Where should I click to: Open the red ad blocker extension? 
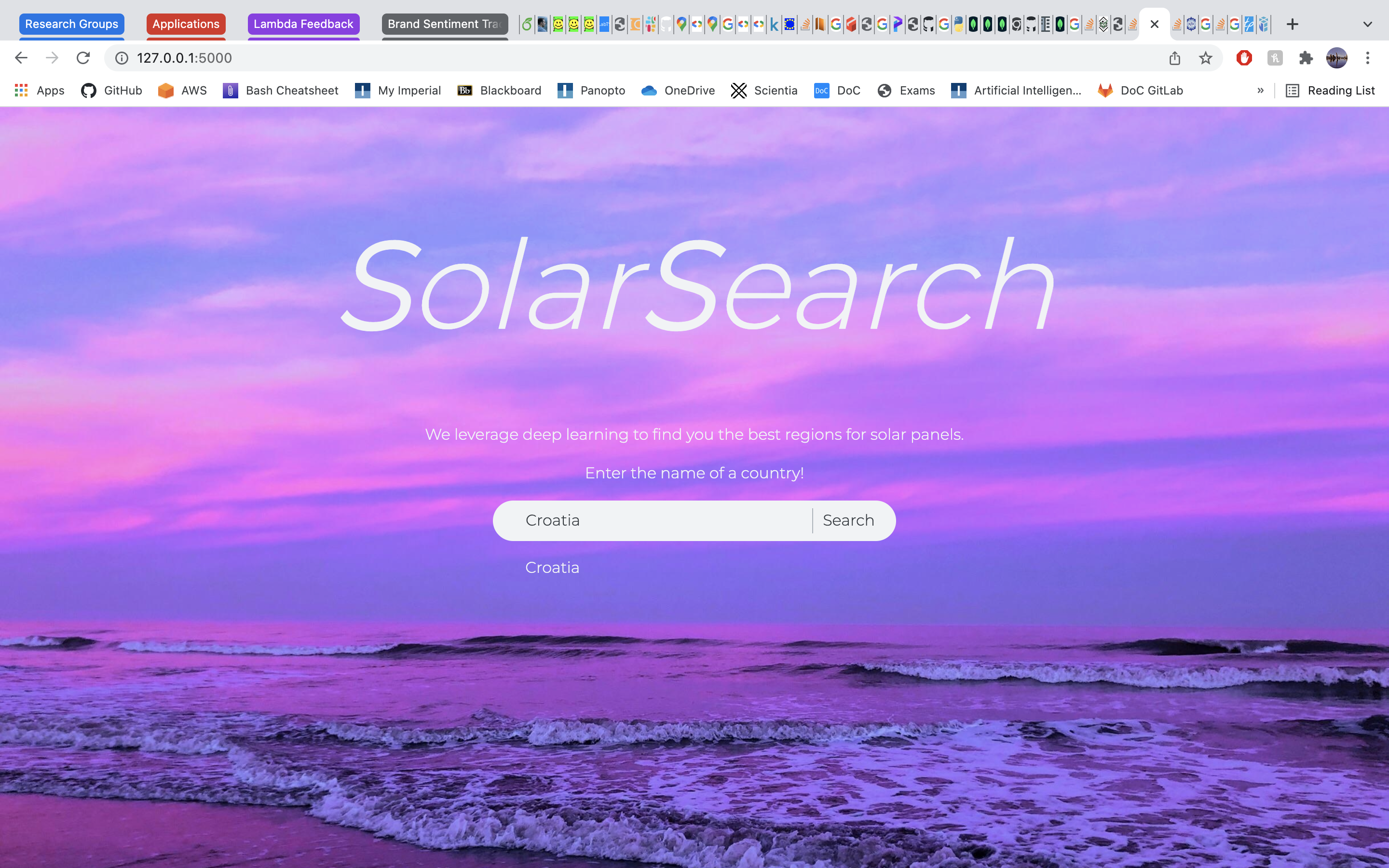pos(1244,58)
